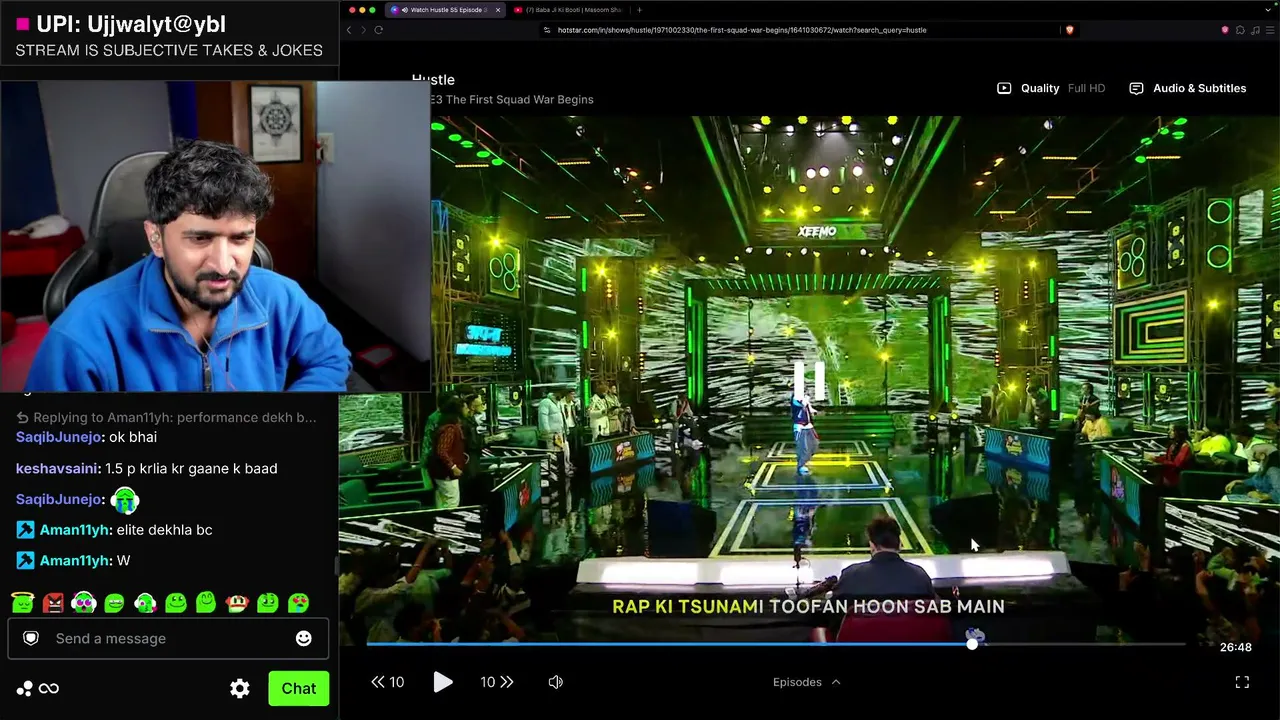Screen dimensions: 1280x720
Task: Click keshavsaini username in chat
Action: coord(57,468)
